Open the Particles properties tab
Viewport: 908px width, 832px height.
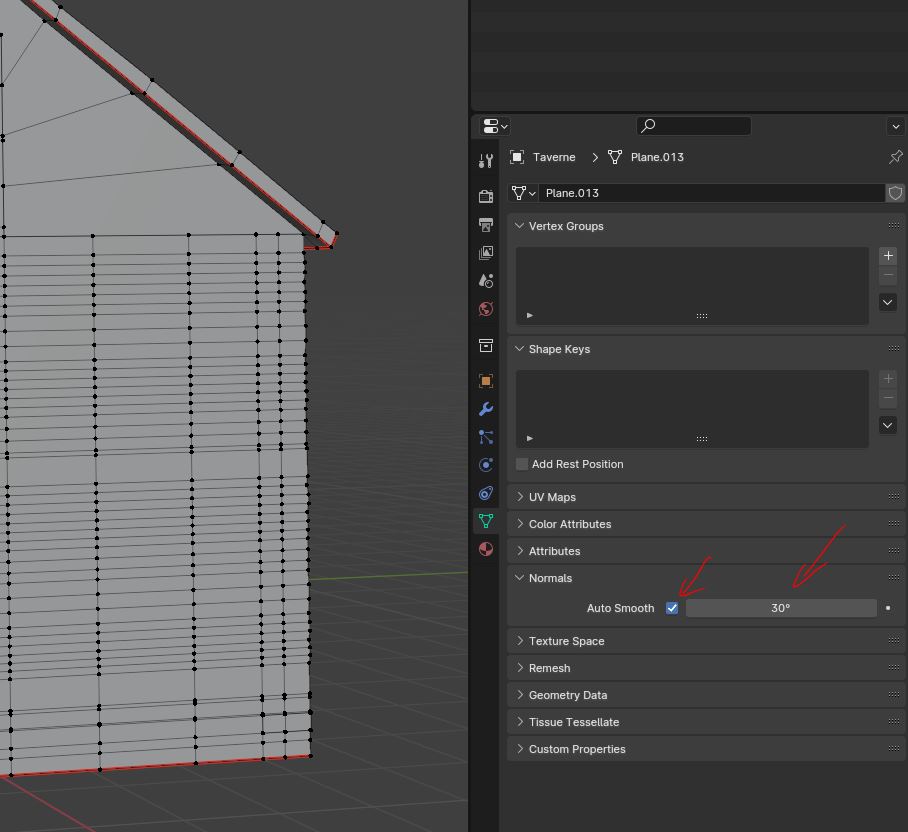click(486, 437)
